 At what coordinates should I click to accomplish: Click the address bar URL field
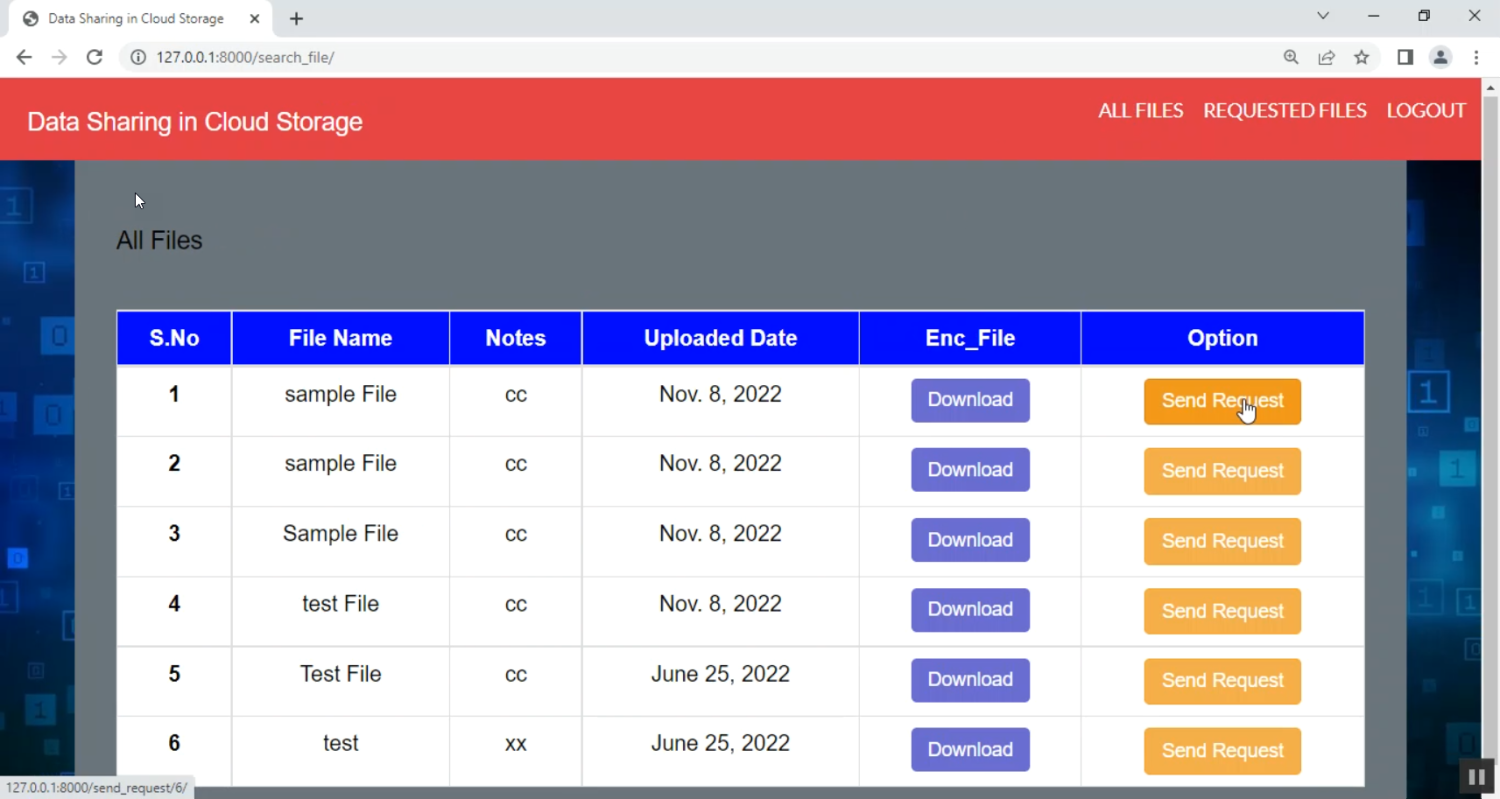(700, 57)
